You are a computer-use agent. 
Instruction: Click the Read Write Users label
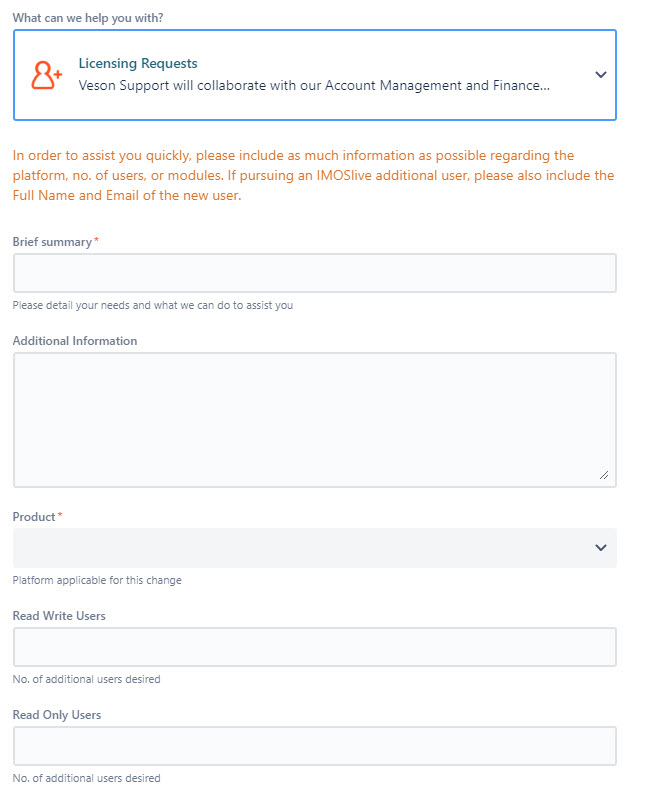(x=59, y=616)
